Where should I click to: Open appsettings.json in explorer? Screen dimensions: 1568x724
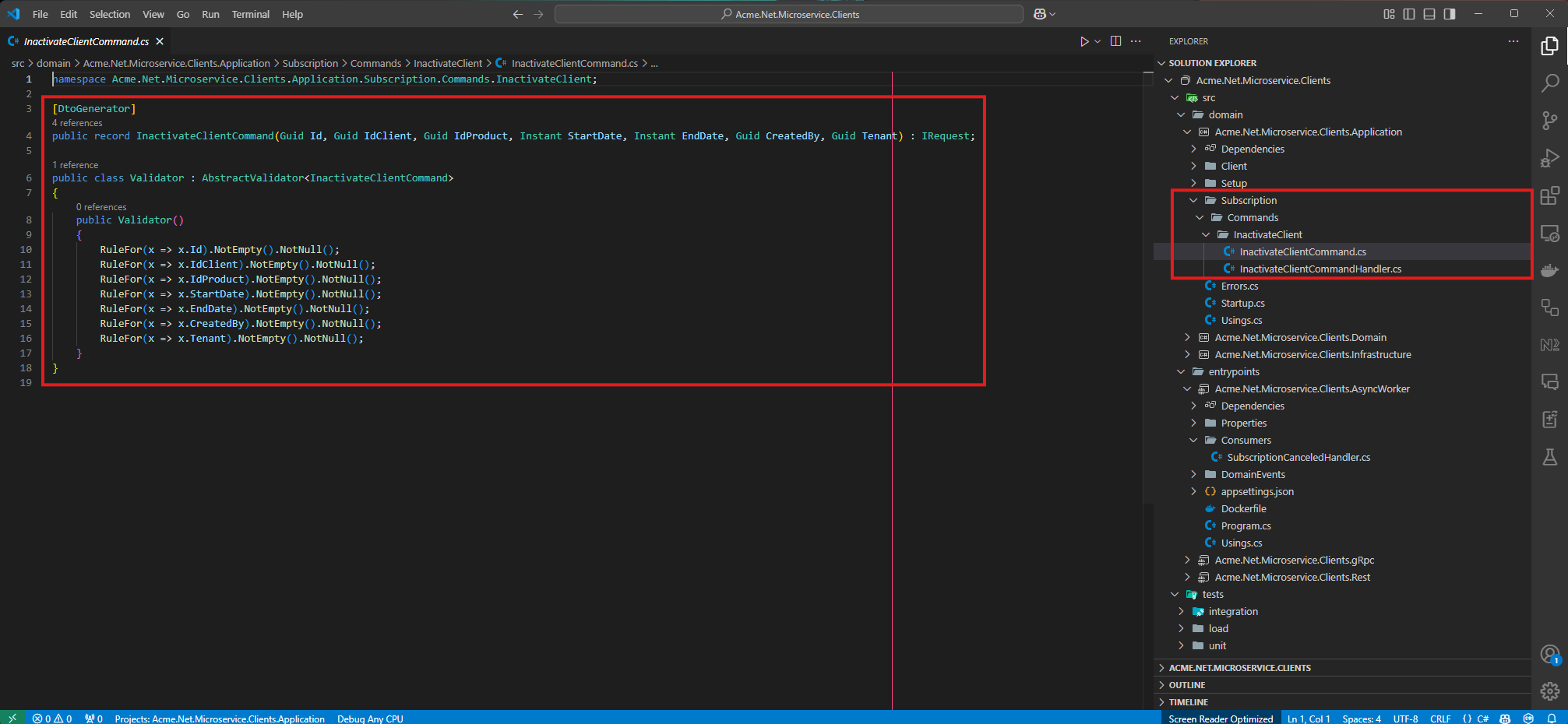[1257, 491]
